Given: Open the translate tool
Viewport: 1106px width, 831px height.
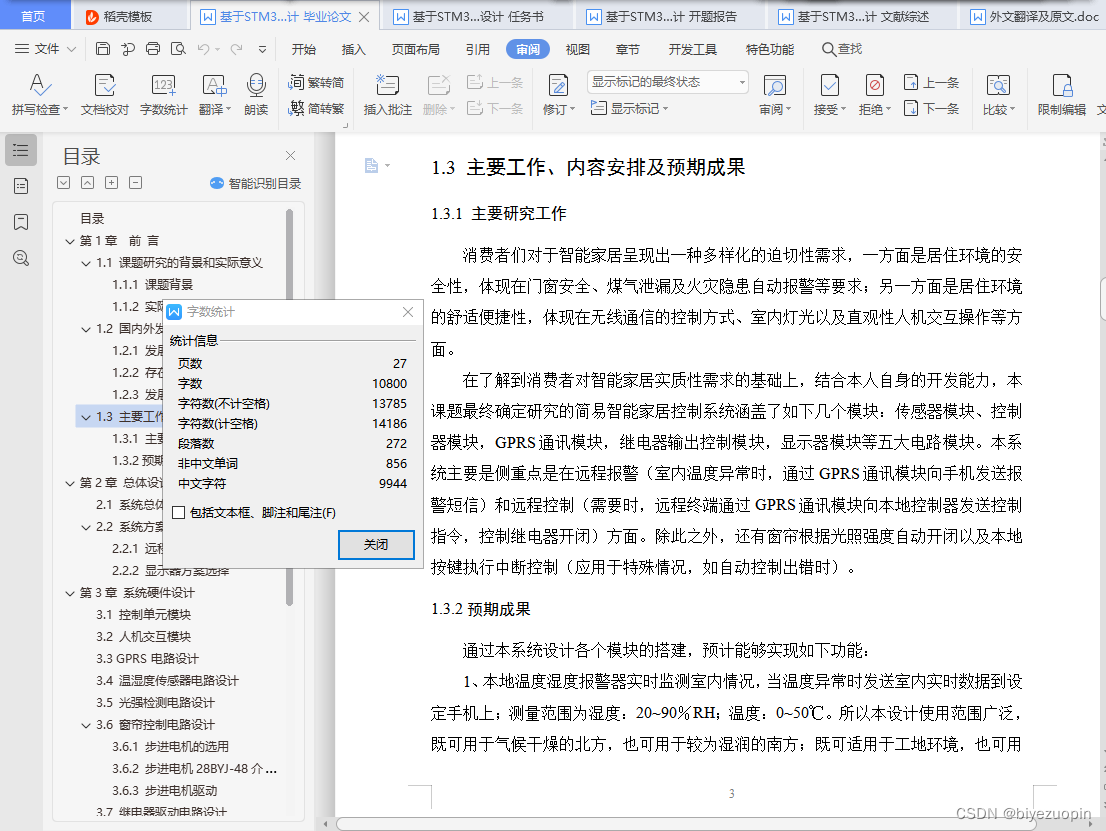Looking at the screenshot, I should (214, 94).
